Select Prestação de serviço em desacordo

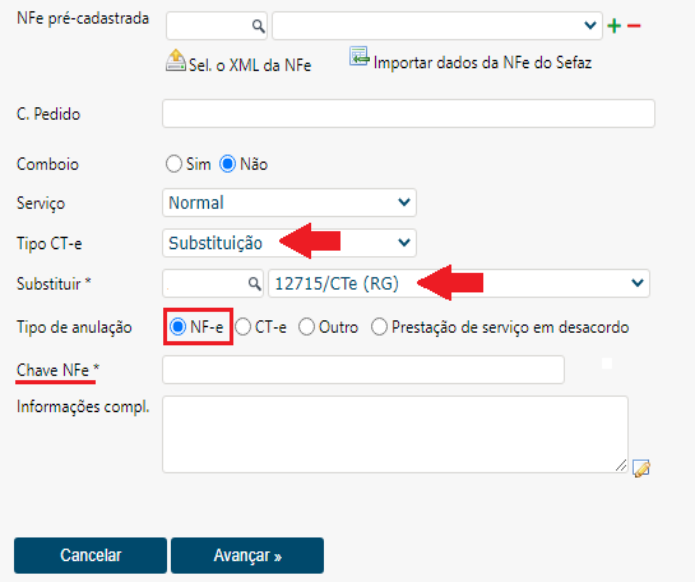click(x=379, y=327)
